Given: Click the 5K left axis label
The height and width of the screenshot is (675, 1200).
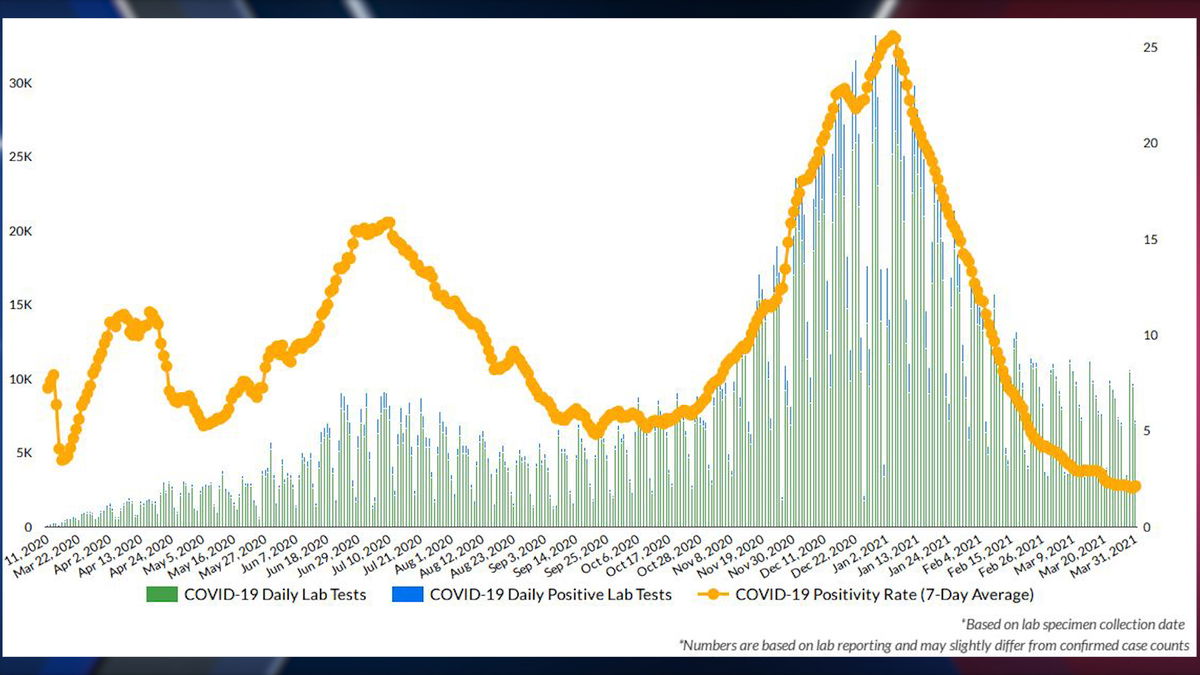Looking at the screenshot, I should click(24, 453).
